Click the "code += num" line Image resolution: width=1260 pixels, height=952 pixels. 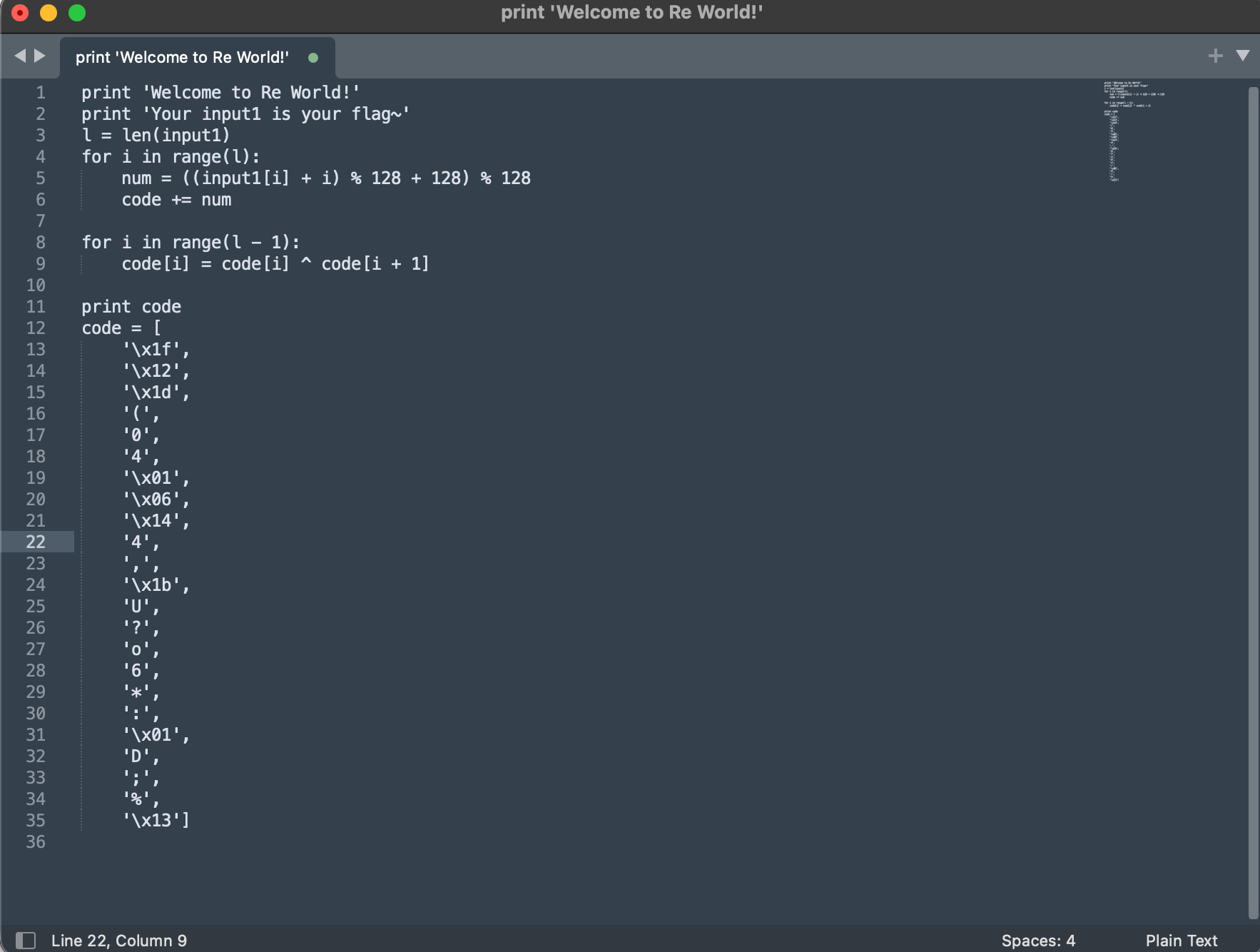click(176, 200)
